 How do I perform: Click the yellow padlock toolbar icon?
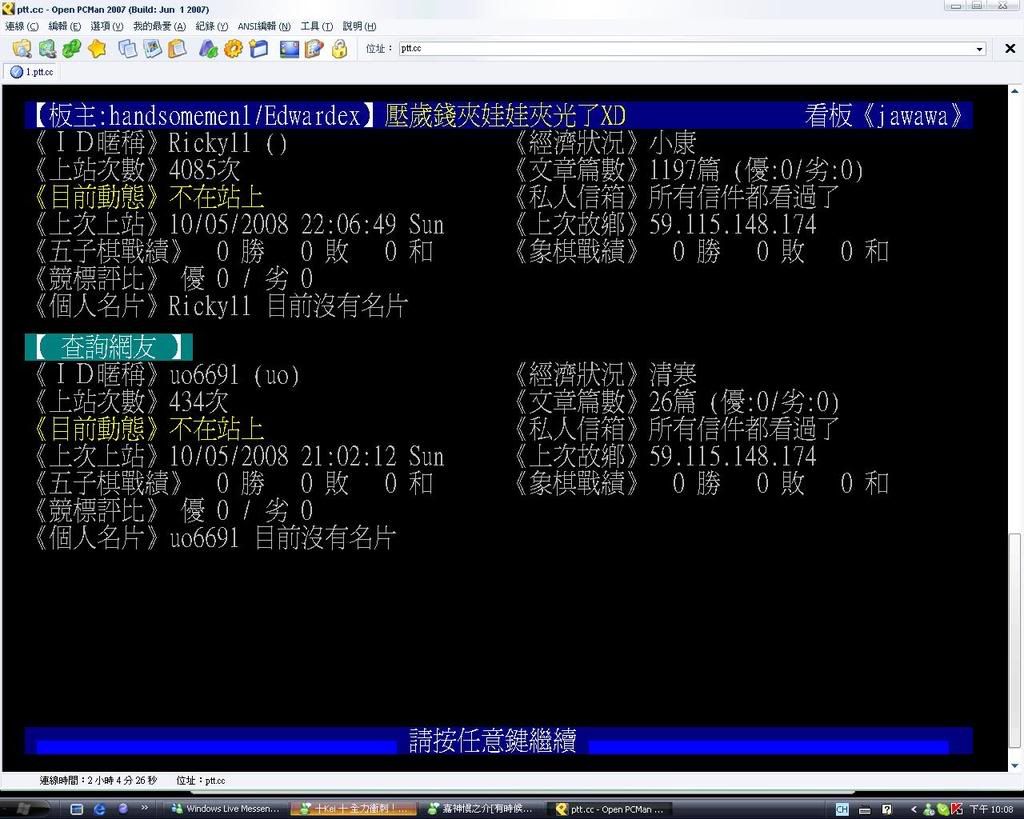coord(339,48)
